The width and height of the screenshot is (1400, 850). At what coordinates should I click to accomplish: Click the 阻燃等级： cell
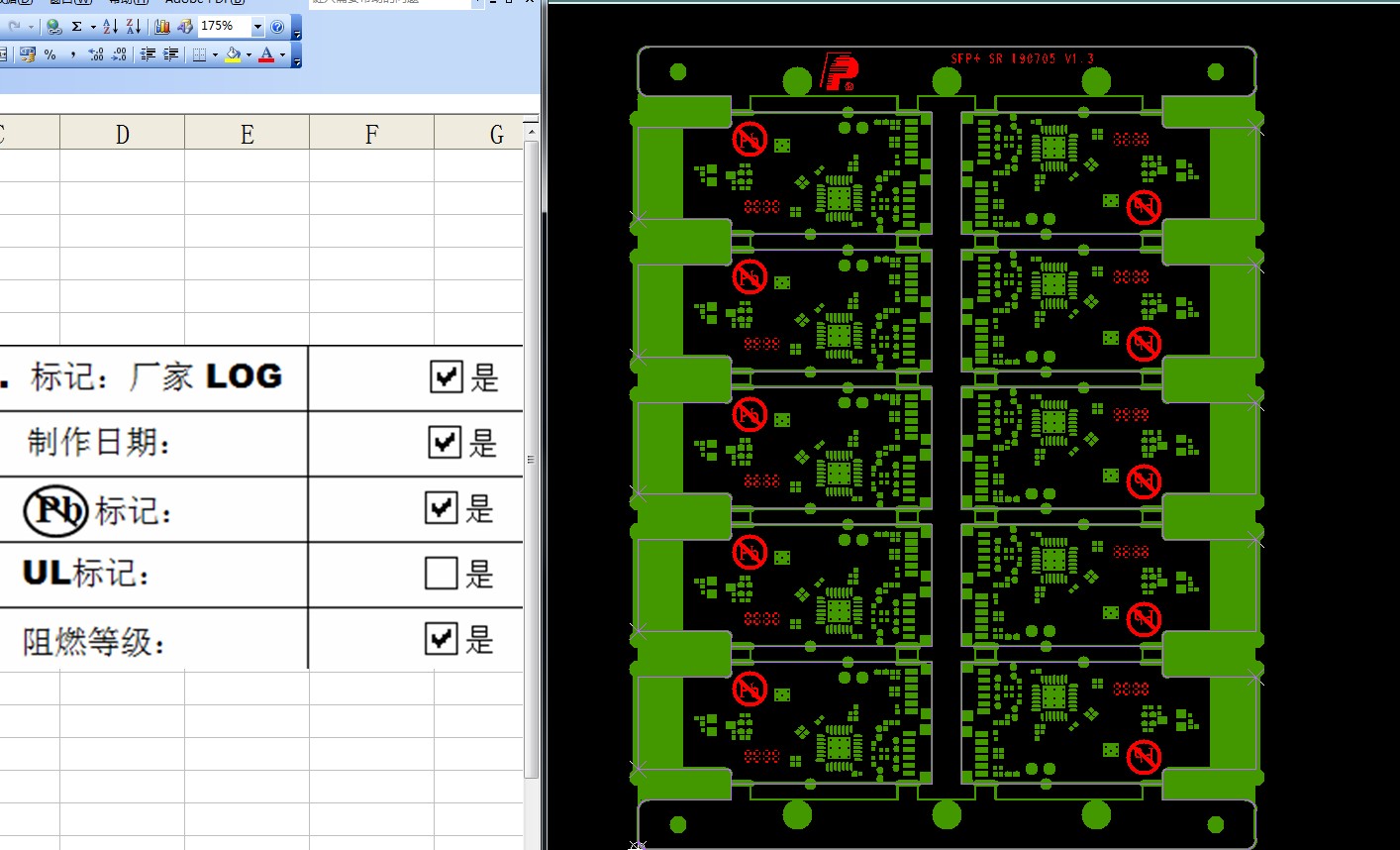[153, 639]
